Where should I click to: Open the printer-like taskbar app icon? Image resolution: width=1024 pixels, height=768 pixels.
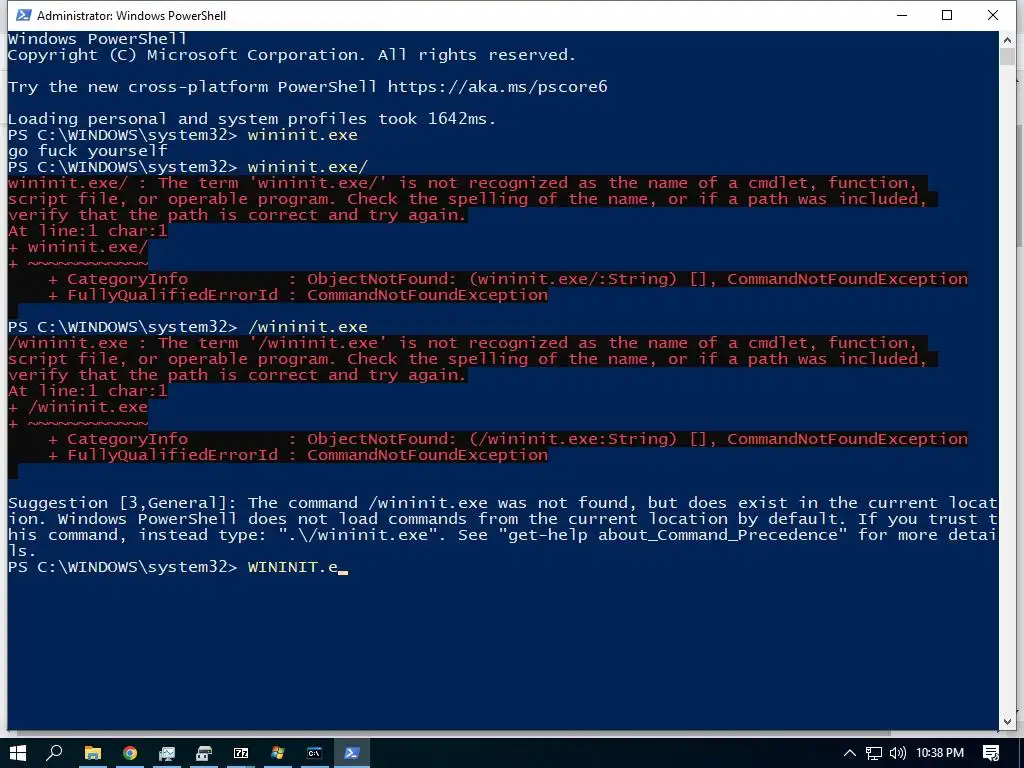click(204, 753)
